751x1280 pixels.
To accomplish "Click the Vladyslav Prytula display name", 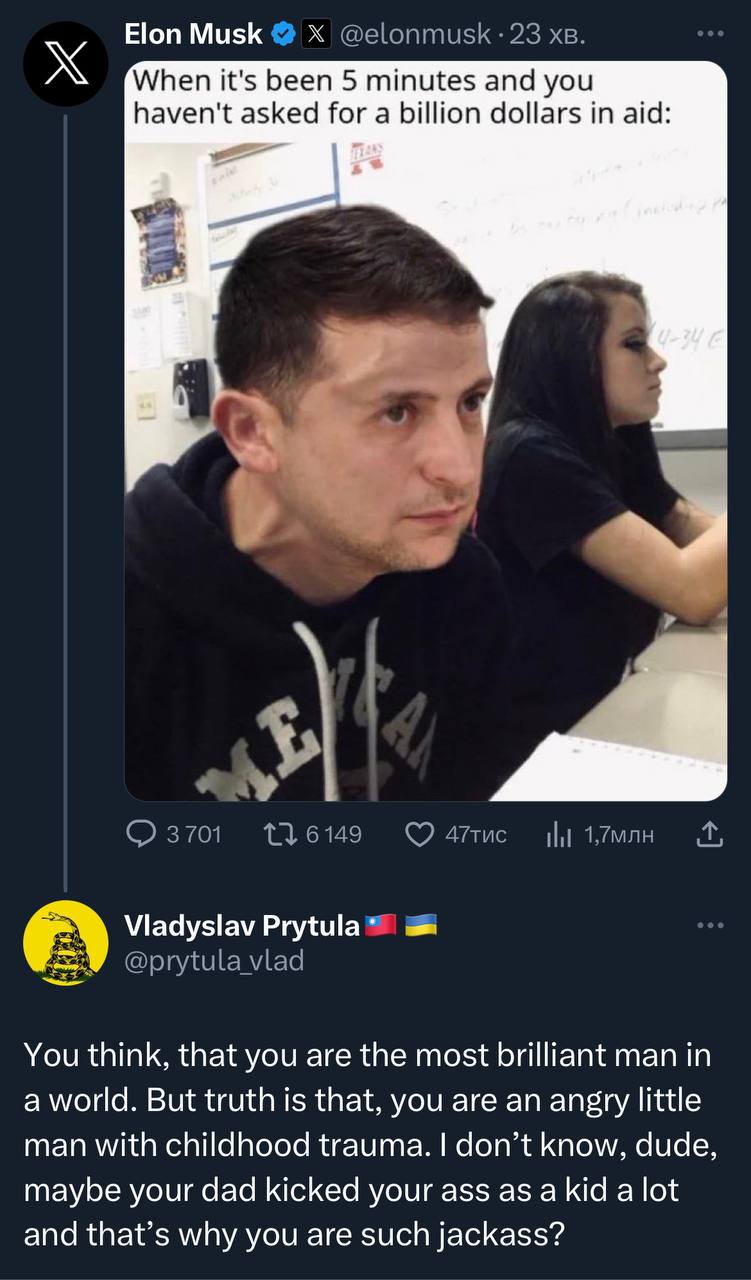I will coord(241,926).
